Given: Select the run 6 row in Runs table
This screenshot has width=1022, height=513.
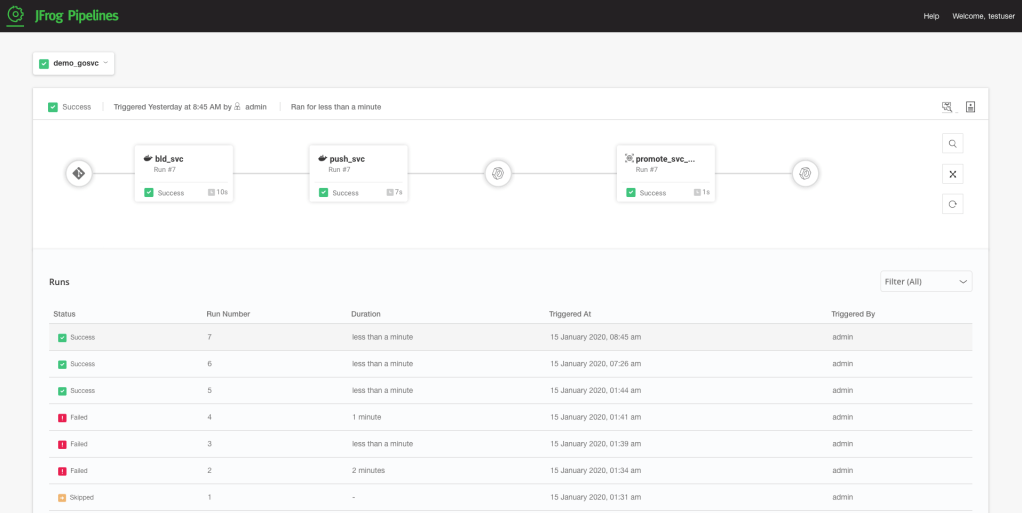Looking at the screenshot, I should 510,364.
